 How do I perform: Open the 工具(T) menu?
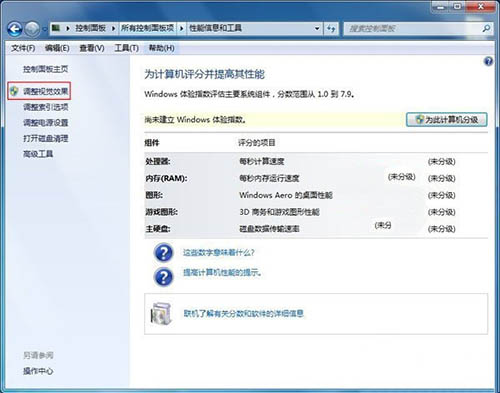[127, 48]
